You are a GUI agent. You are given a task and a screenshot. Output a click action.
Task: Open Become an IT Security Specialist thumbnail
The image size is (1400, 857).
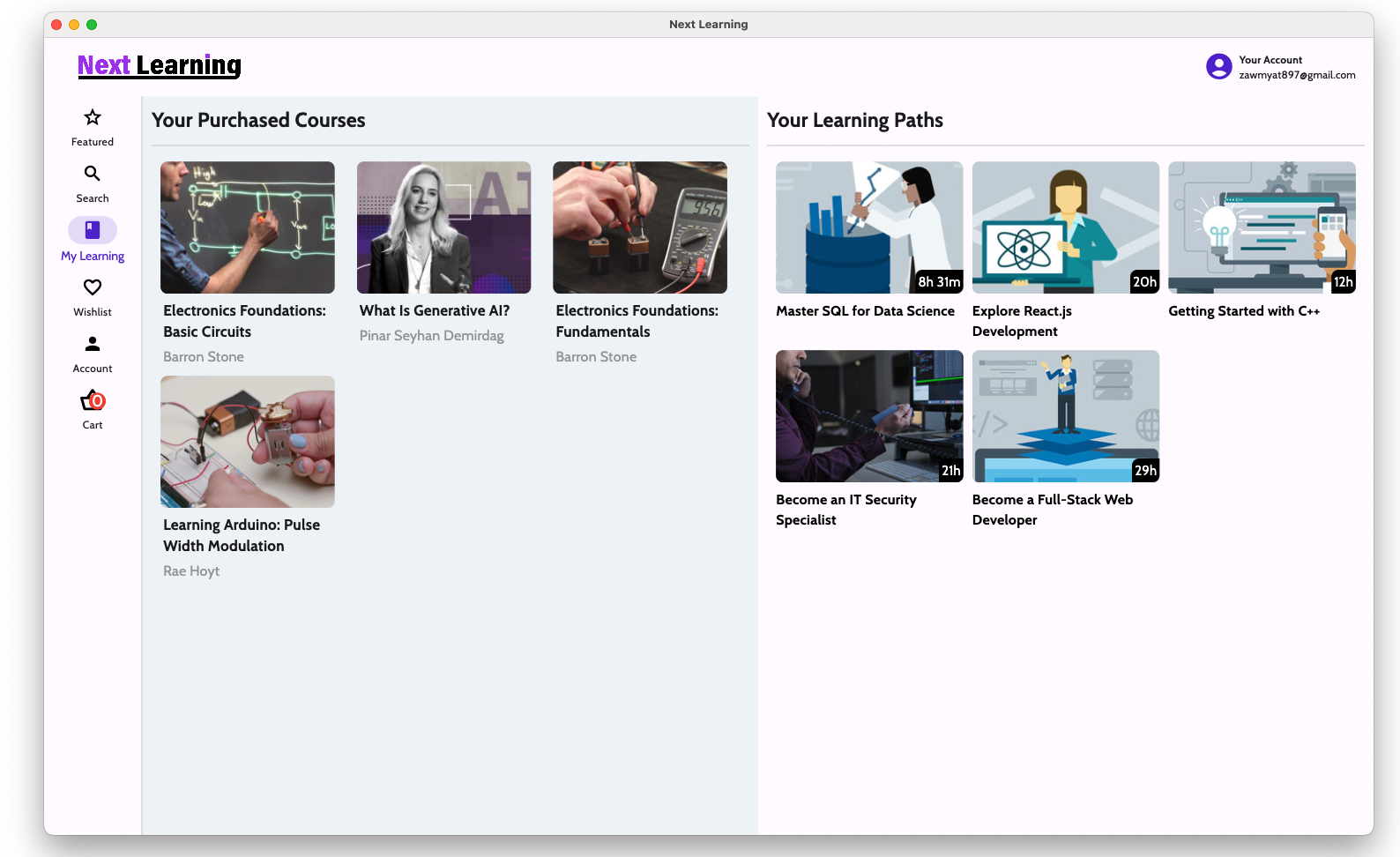click(x=869, y=416)
